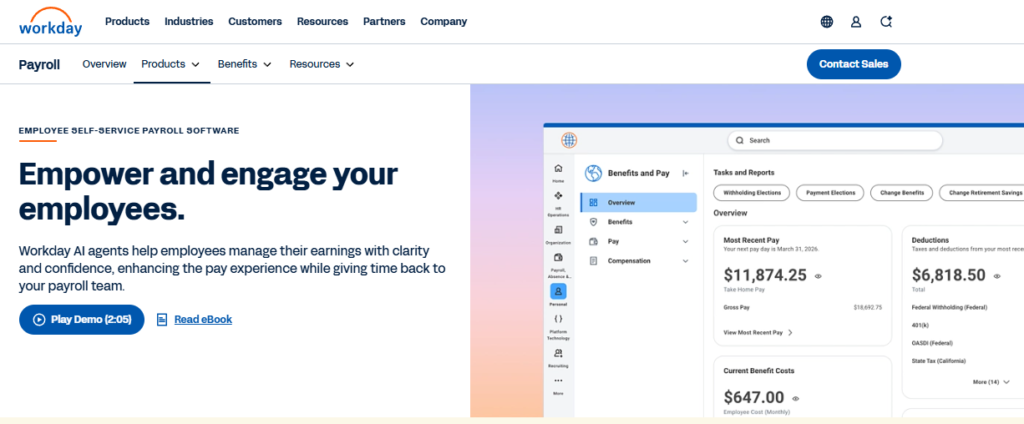Open Customers in top navigation
Screen dimensions: 1024x424
click(x=255, y=22)
